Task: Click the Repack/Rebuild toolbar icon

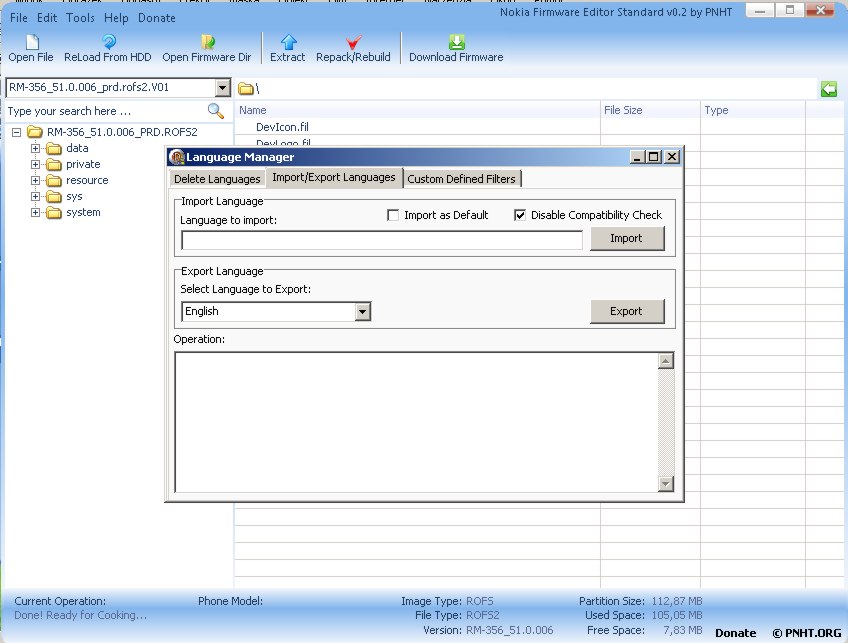Action: (354, 42)
